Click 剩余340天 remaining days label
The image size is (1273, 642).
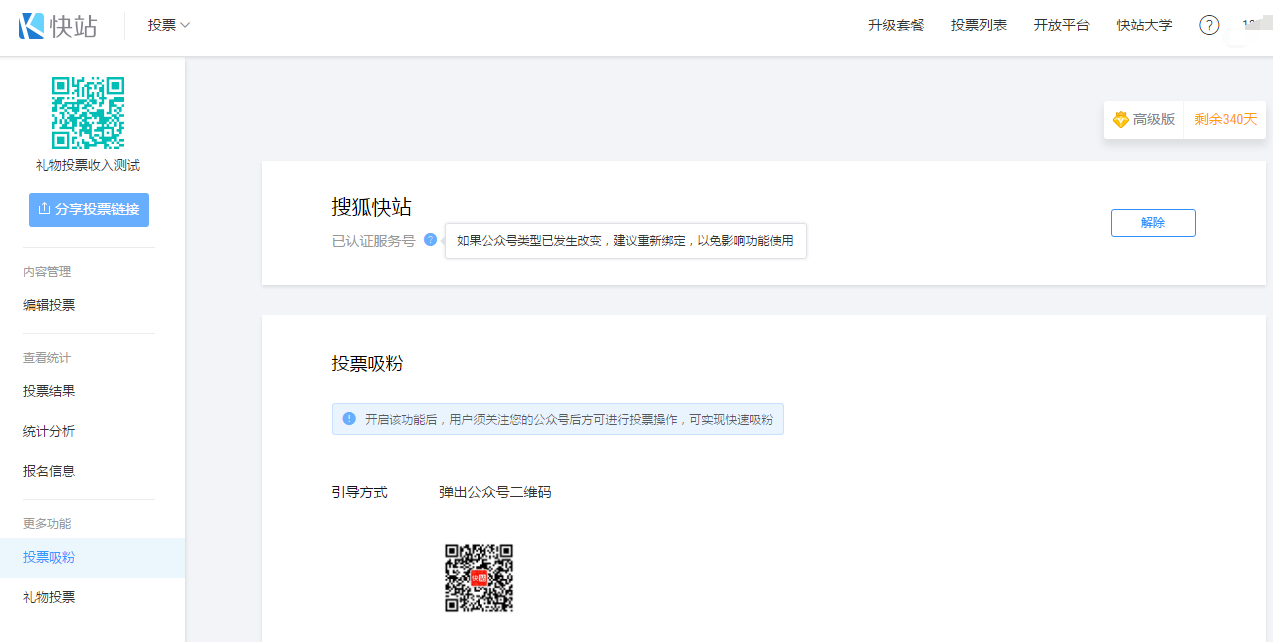coord(1225,120)
